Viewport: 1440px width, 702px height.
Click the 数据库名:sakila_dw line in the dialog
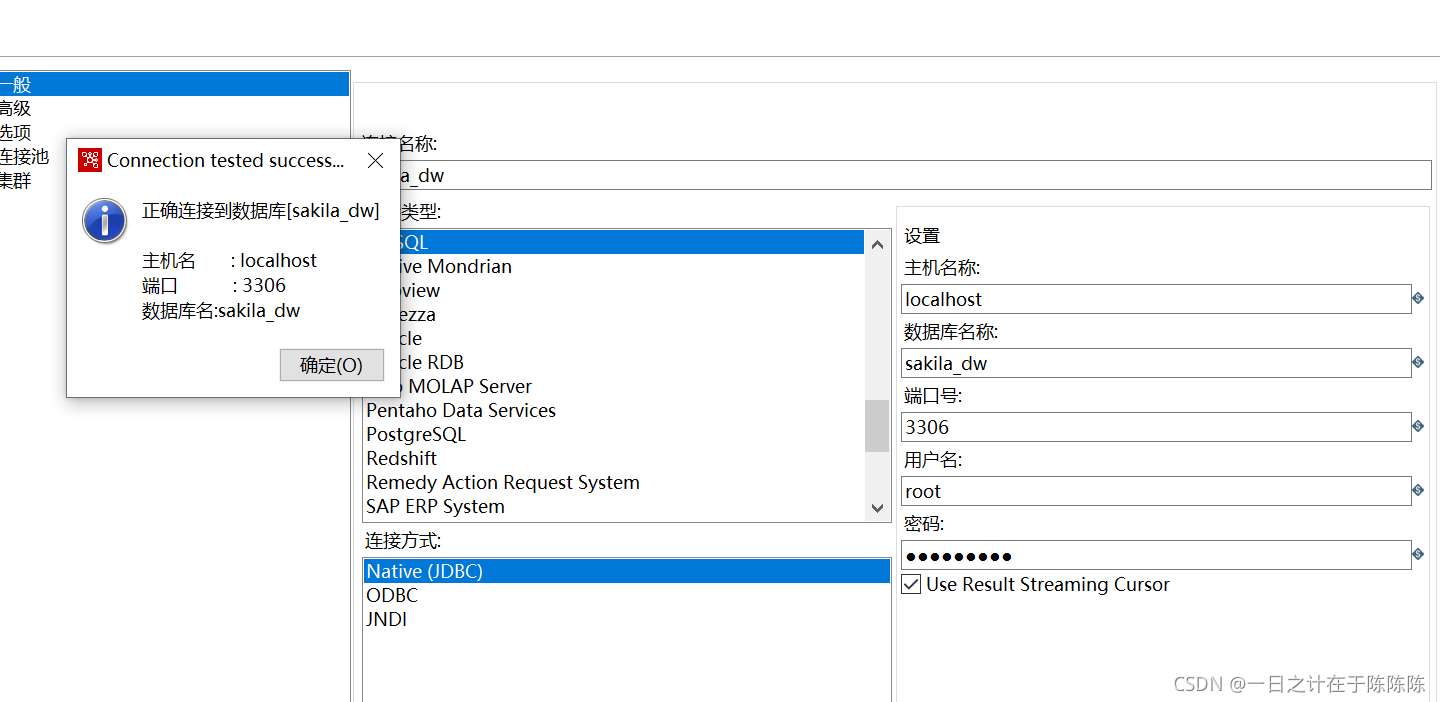tap(221, 311)
